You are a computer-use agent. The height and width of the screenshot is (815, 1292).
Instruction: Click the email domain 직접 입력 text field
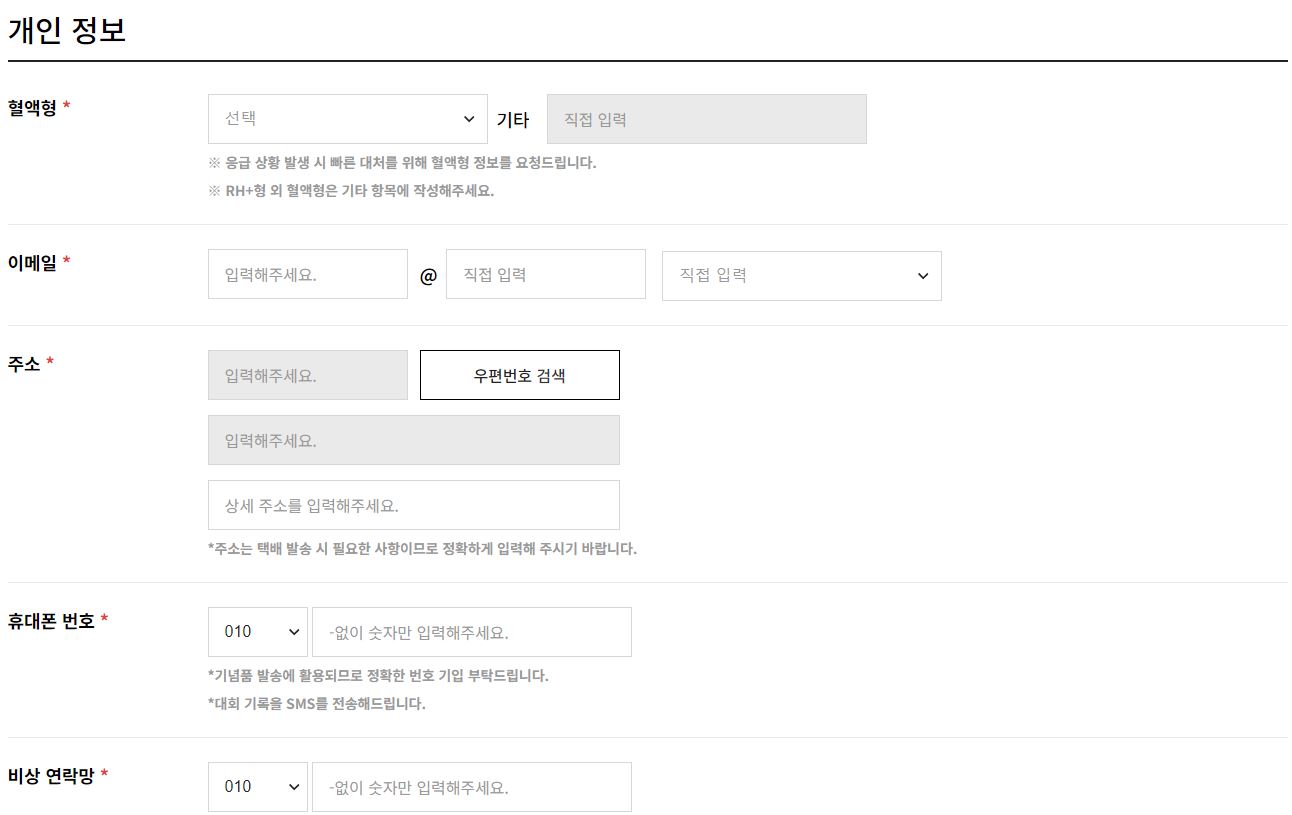[545, 274]
